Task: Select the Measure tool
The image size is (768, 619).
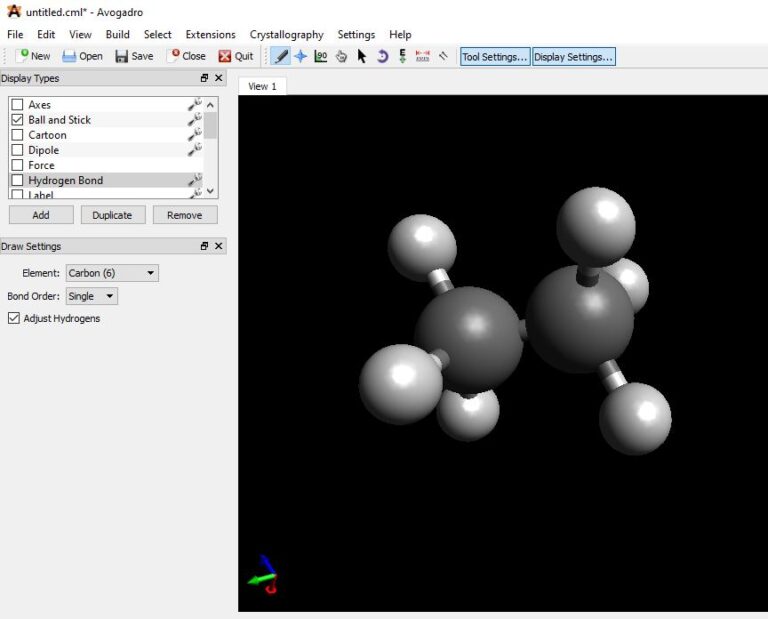Action: [422, 57]
